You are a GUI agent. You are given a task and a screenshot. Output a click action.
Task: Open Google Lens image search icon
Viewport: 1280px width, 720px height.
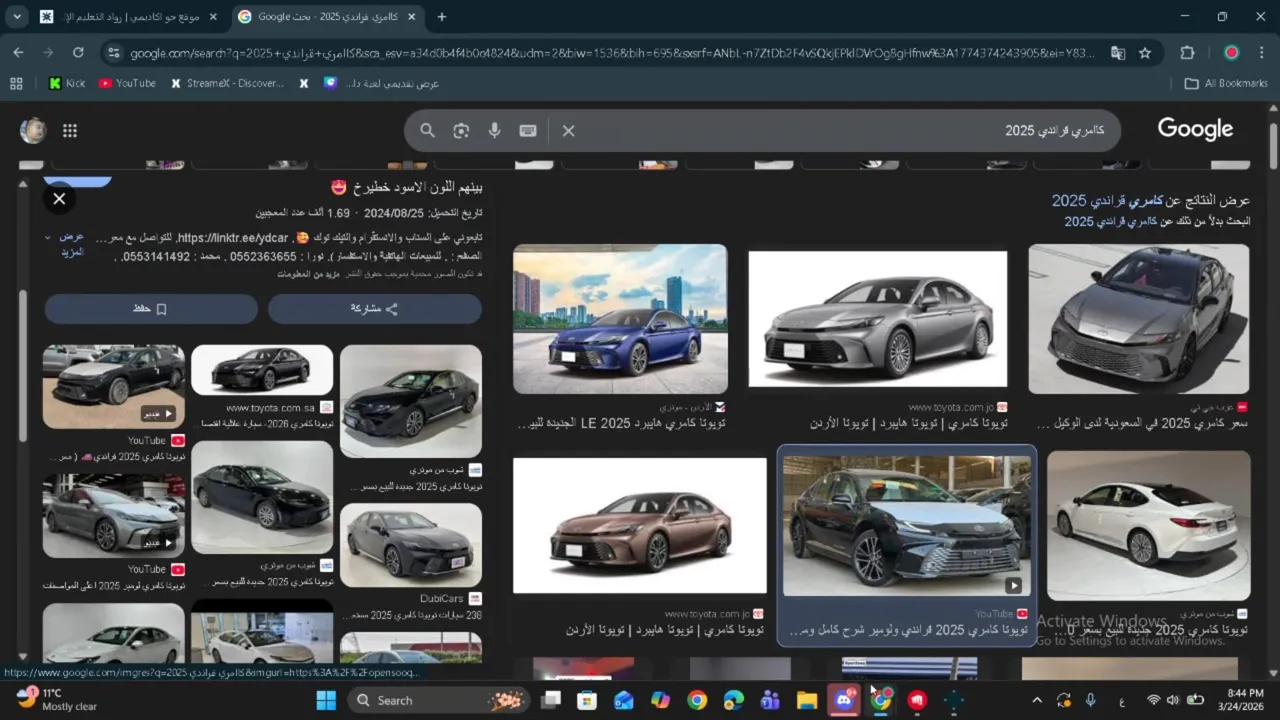[x=461, y=131]
